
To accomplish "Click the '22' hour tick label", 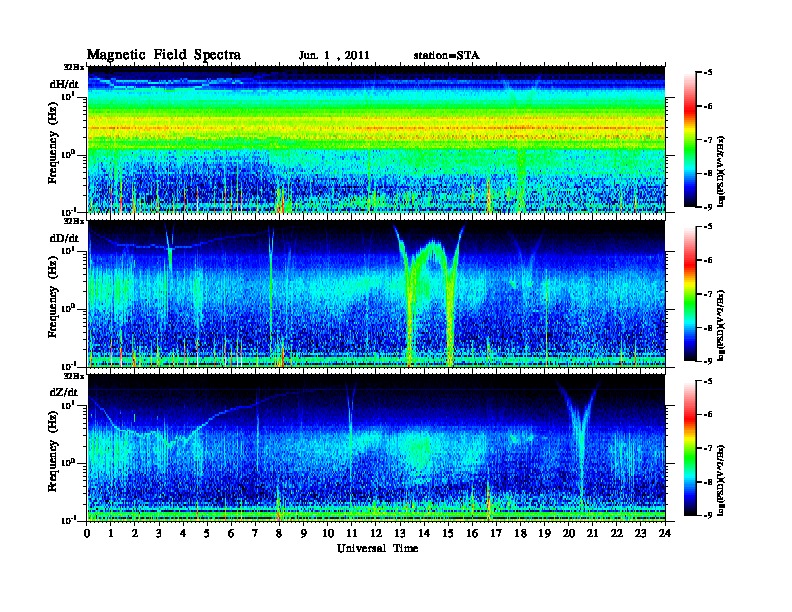I will tap(617, 533).
